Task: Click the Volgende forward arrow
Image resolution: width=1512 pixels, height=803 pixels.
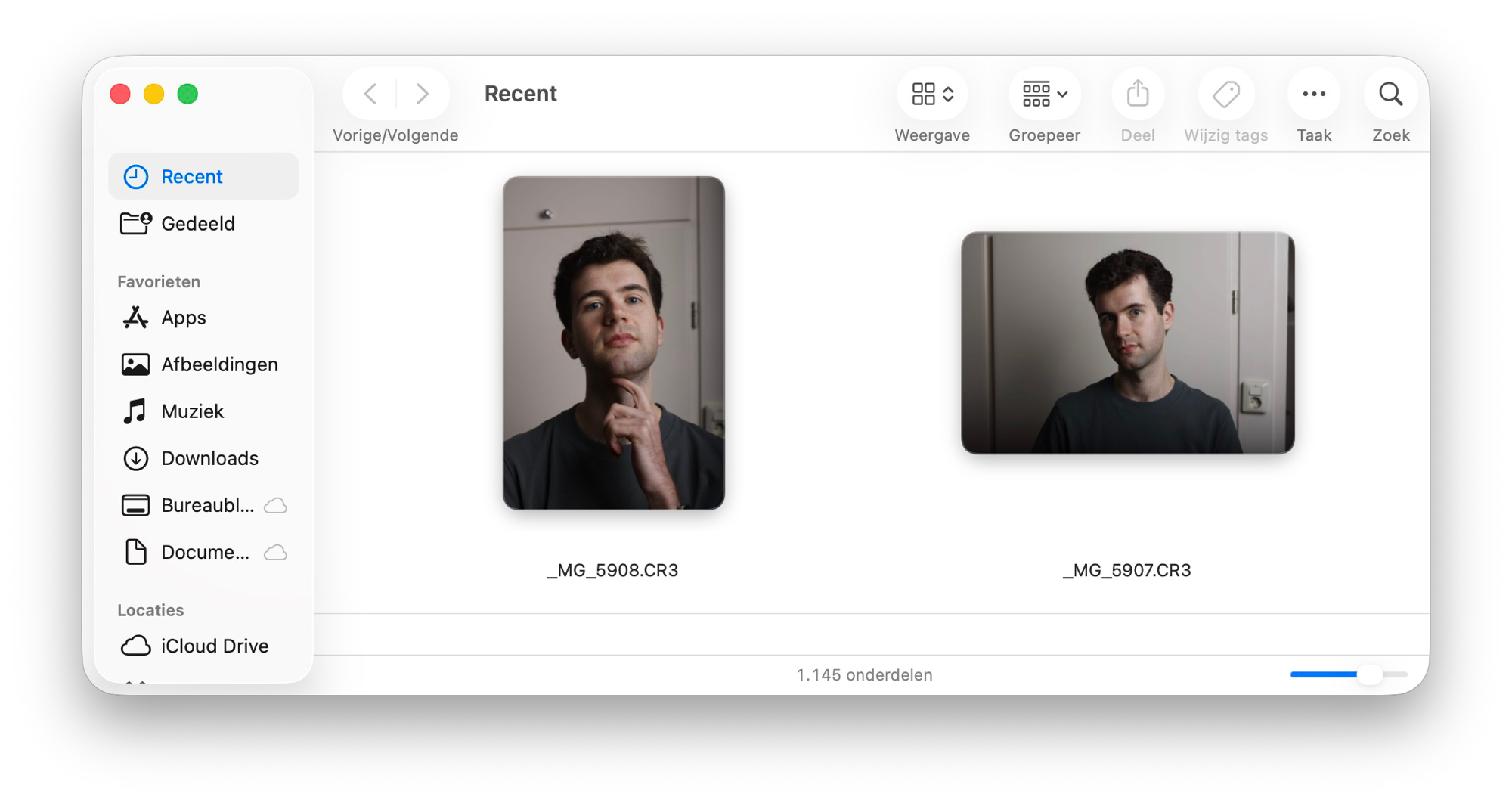Action: (422, 93)
